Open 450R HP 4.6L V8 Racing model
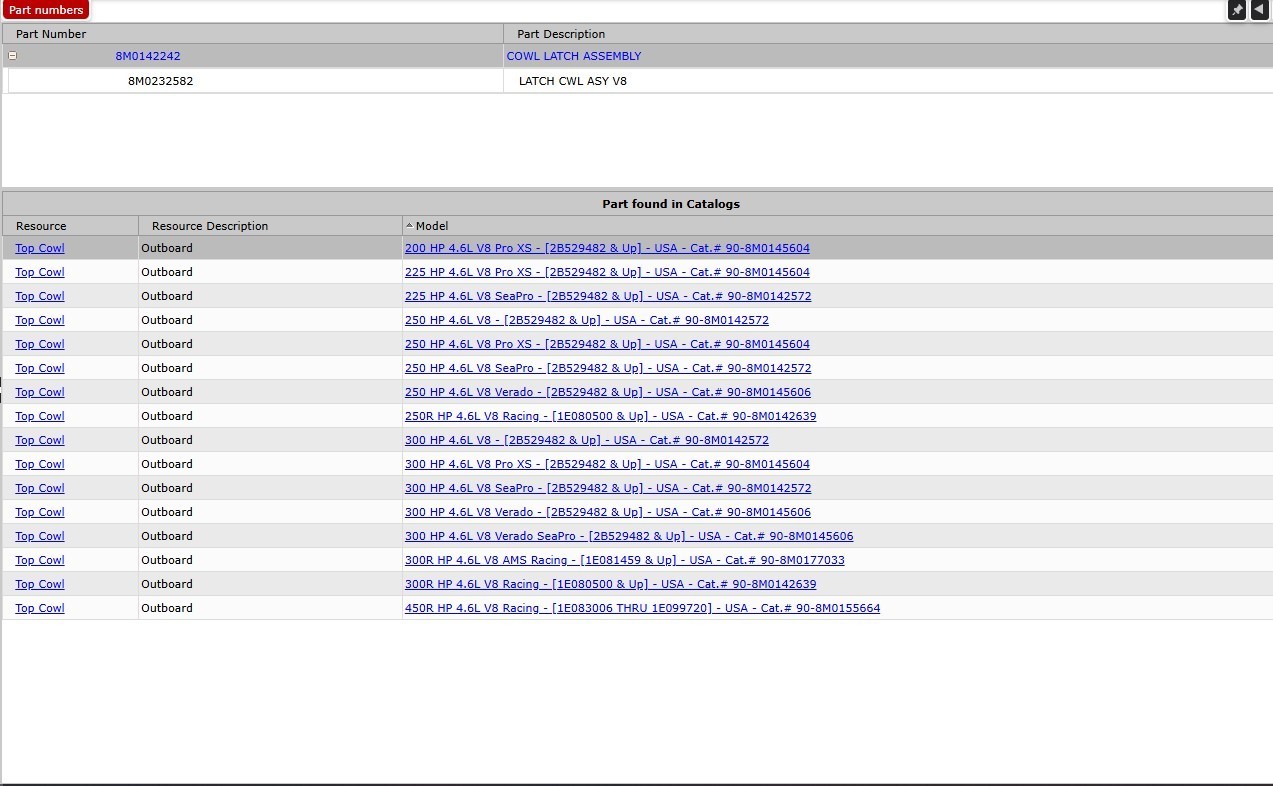Image resolution: width=1273 pixels, height=786 pixels. click(x=642, y=608)
